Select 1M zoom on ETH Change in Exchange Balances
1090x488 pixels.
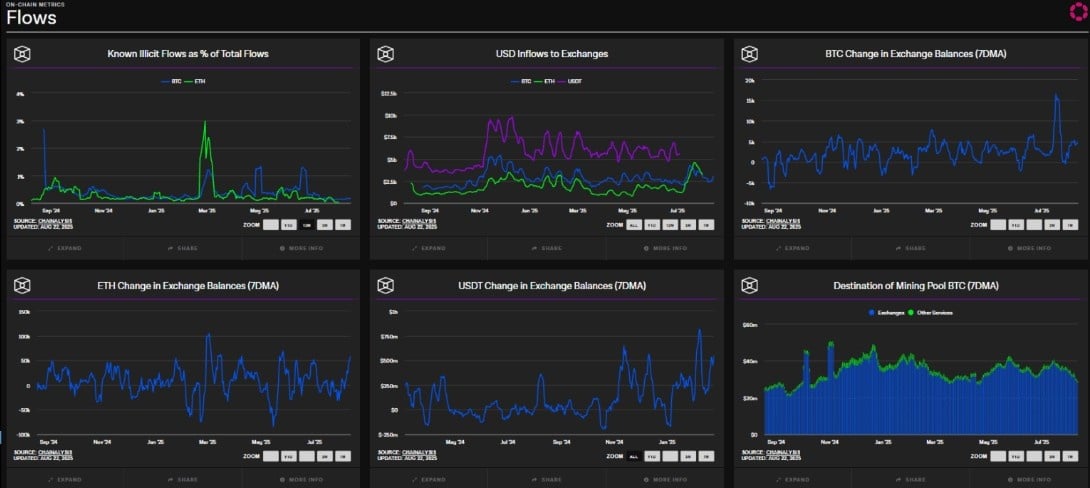coord(343,457)
